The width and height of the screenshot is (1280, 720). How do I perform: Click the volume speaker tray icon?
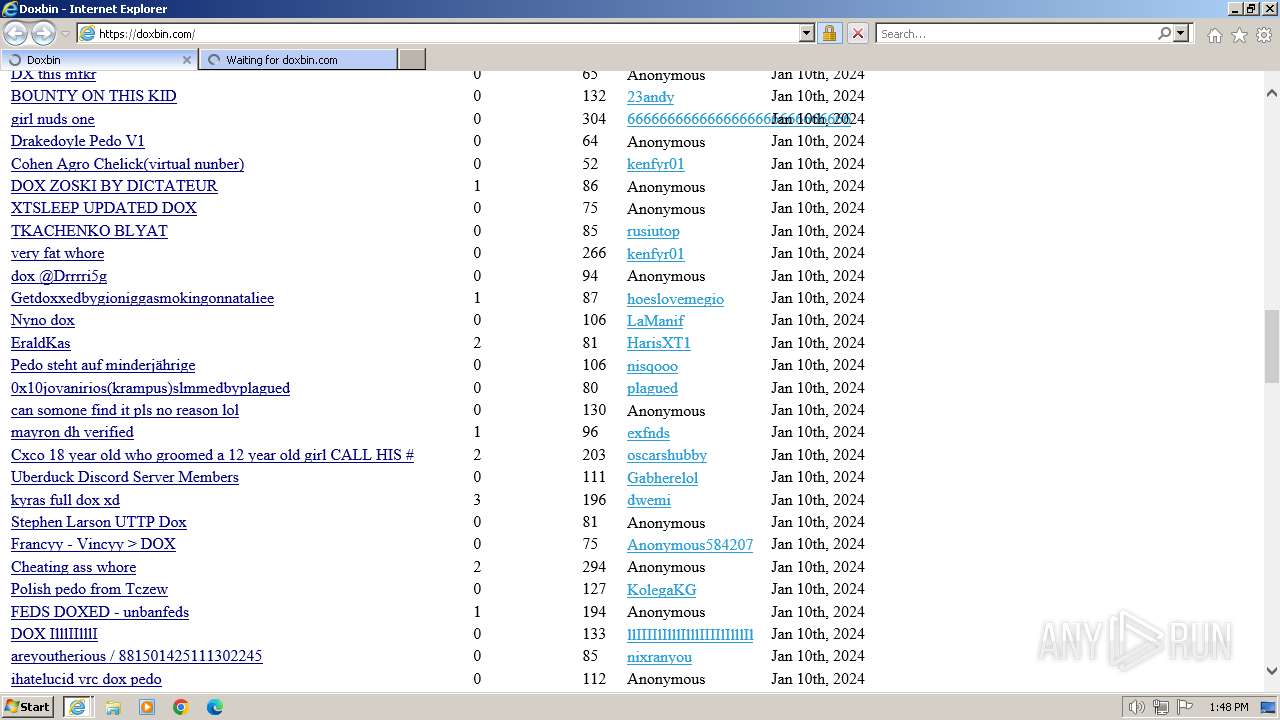click(x=1137, y=707)
